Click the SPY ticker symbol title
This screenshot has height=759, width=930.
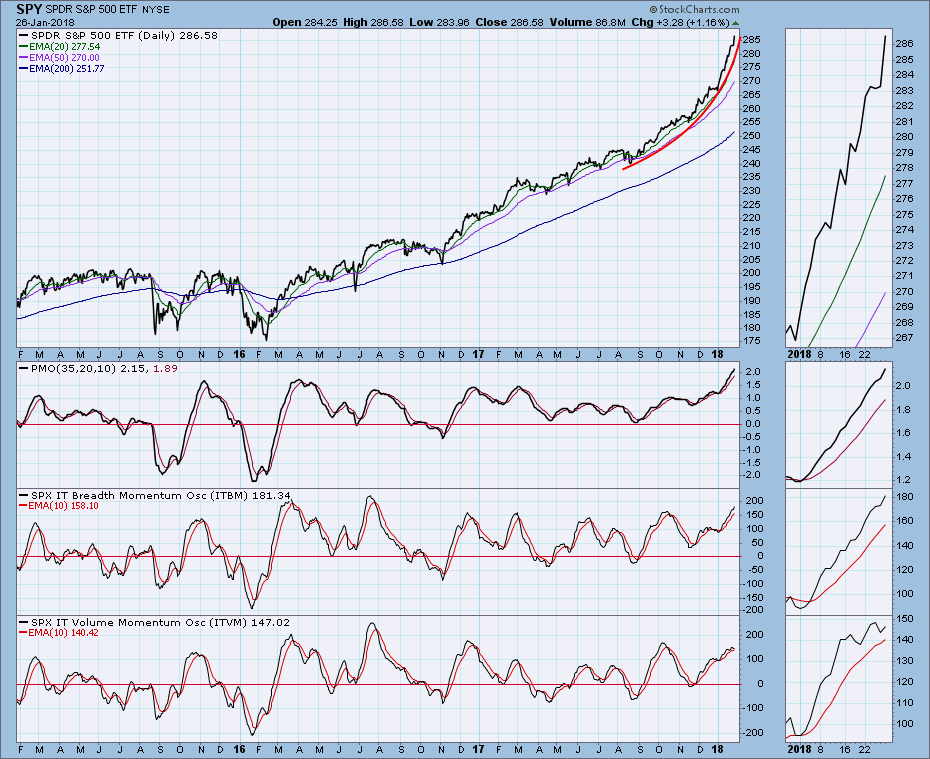(29, 9)
